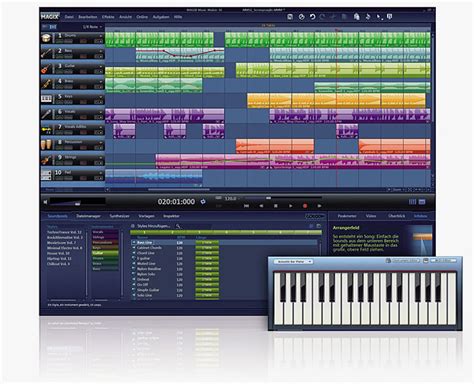Click the Save project toolbar icon

click(x=290, y=17)
